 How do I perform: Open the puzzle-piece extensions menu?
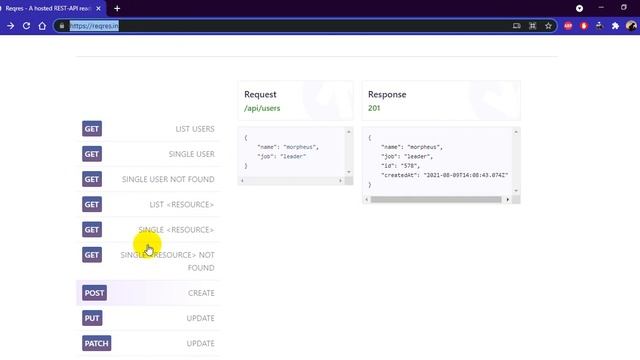point(615,26)
